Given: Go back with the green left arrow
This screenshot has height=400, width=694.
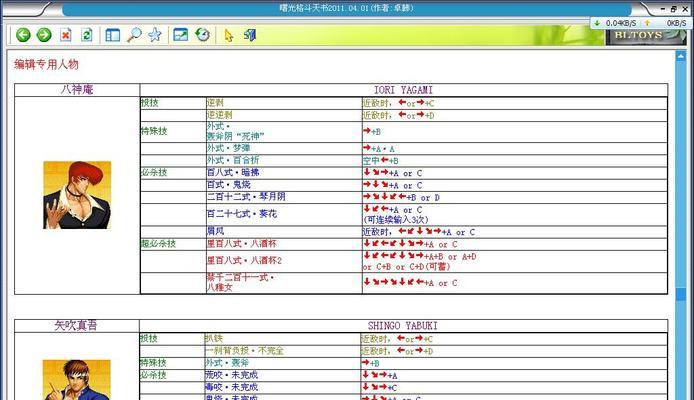Looking at the screenshot, I should [23, 35].
